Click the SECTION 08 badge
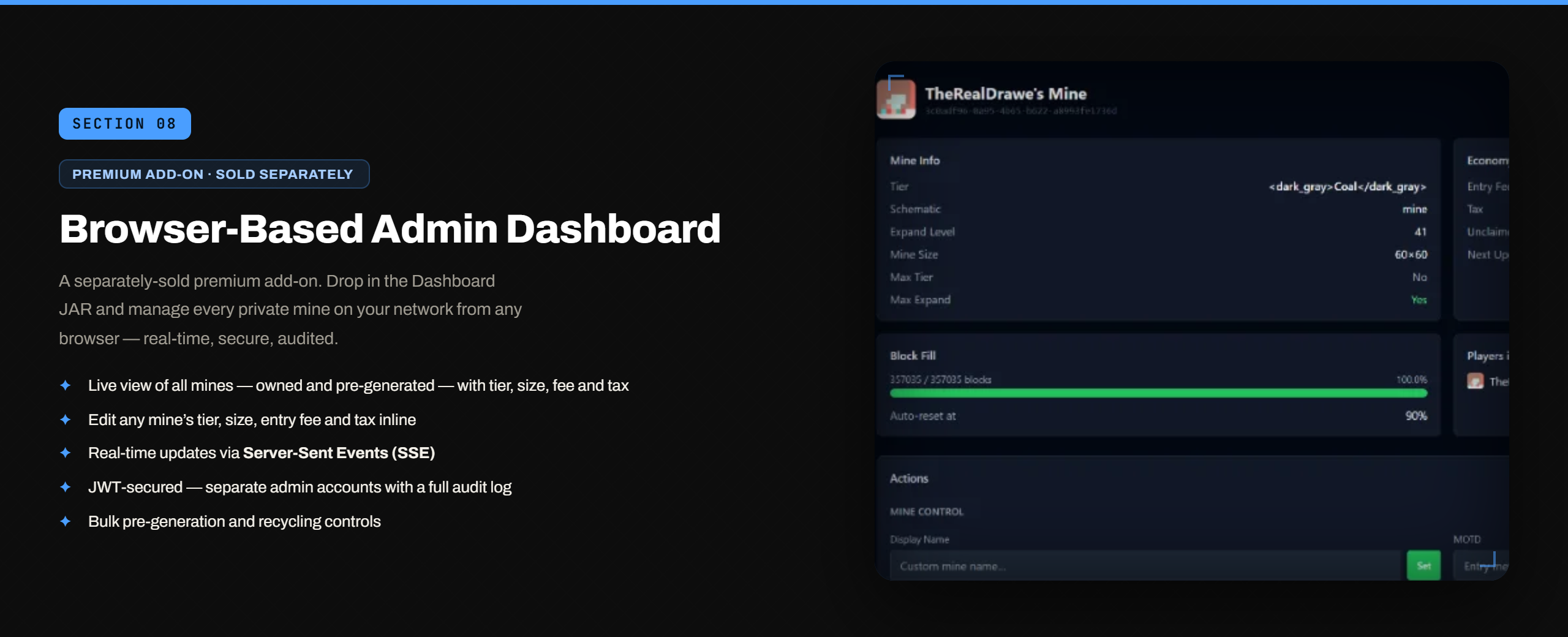 [x=125, y=124]
